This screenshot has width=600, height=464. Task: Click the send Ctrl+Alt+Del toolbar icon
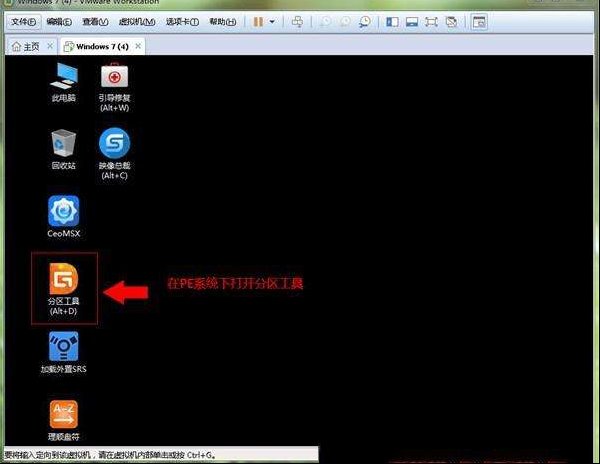point(297,22)
